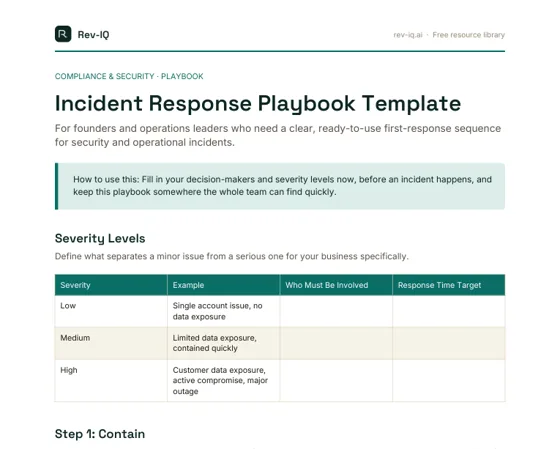Click 'Limited data exposure, contained quickly' cell
The width and height of the screenshot is (560, 449).
(224, 343)
